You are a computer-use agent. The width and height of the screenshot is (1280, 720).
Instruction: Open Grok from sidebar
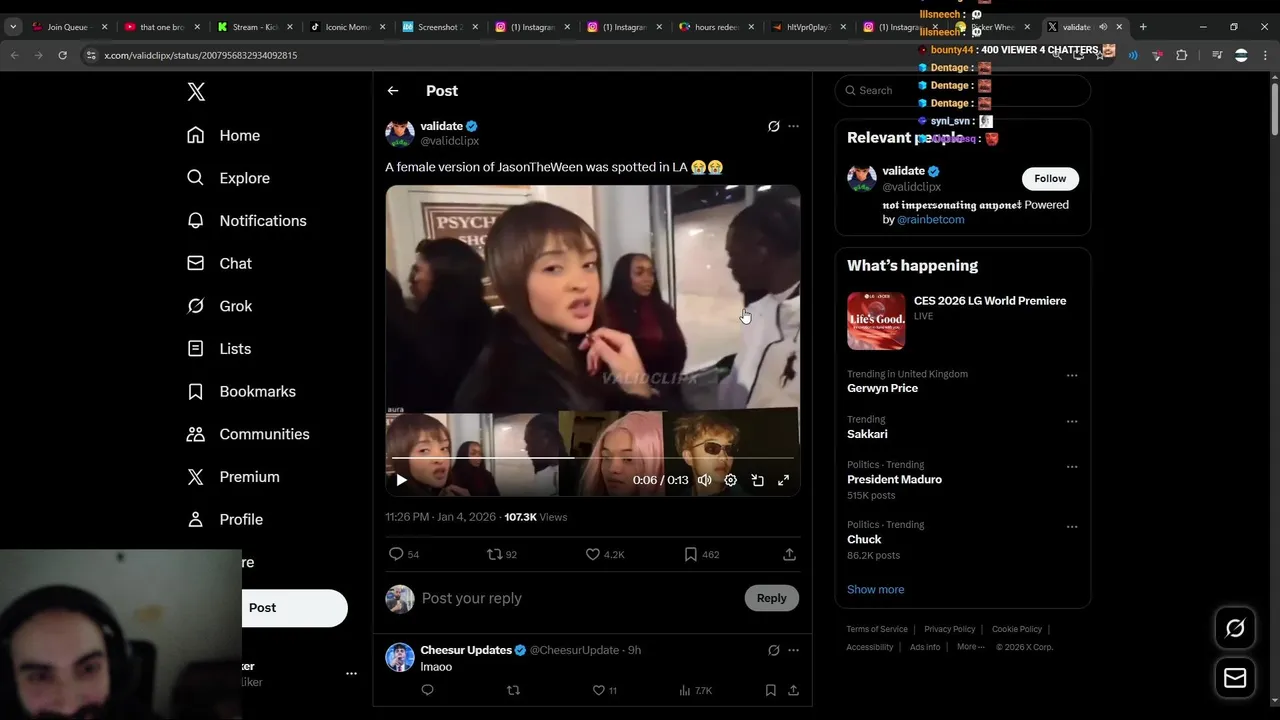pyautogui.click(x=220, y=306)
